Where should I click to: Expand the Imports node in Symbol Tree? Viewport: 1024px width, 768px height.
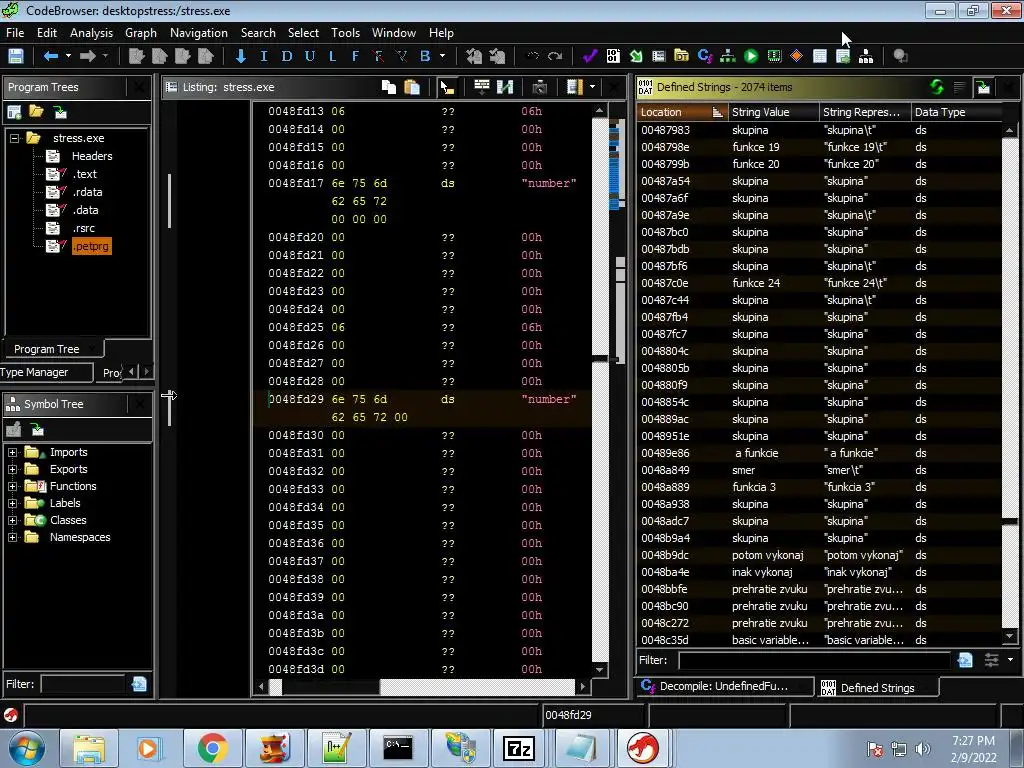coord(12,452)
